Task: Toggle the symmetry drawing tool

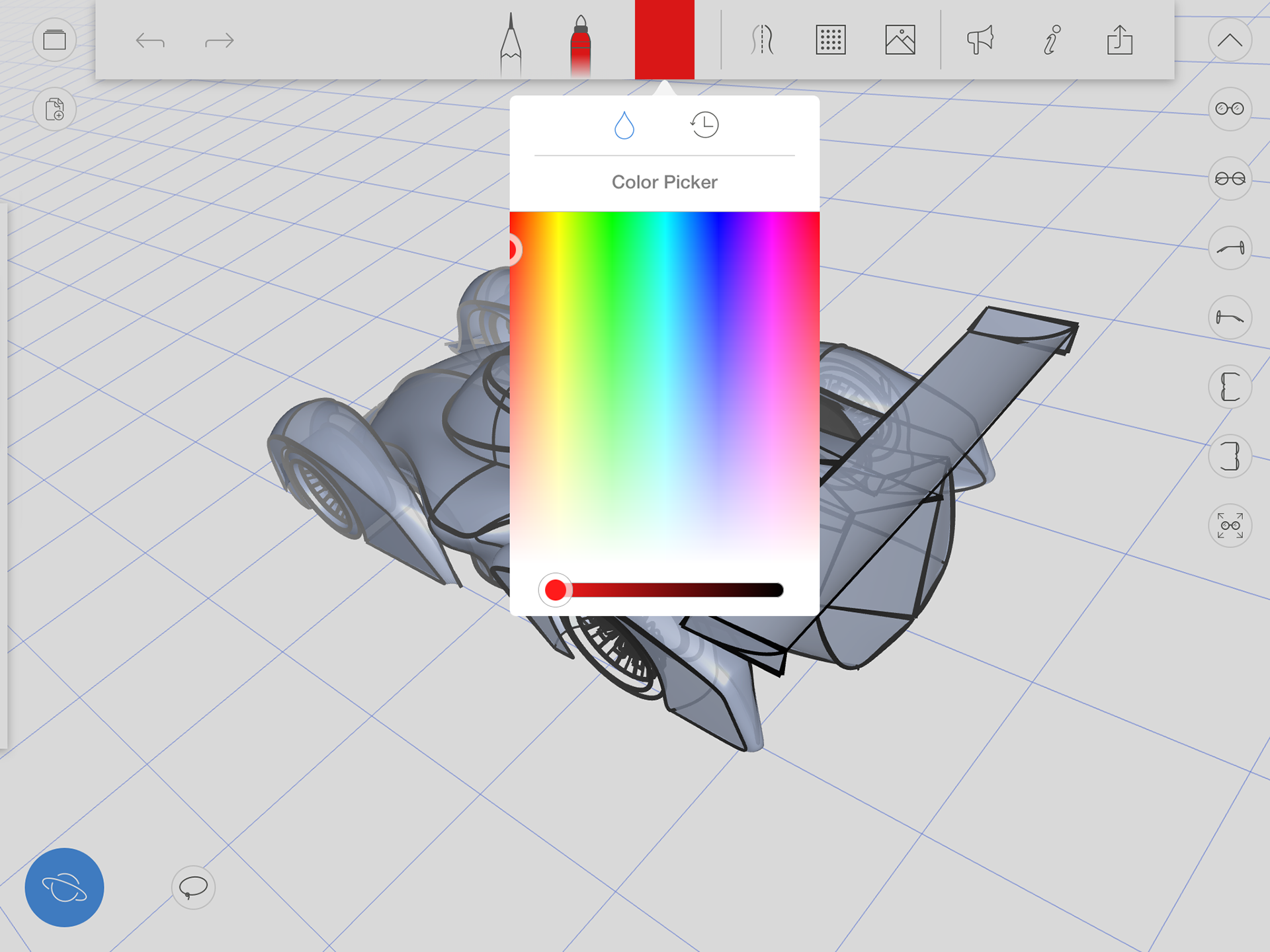Action: 762,40
